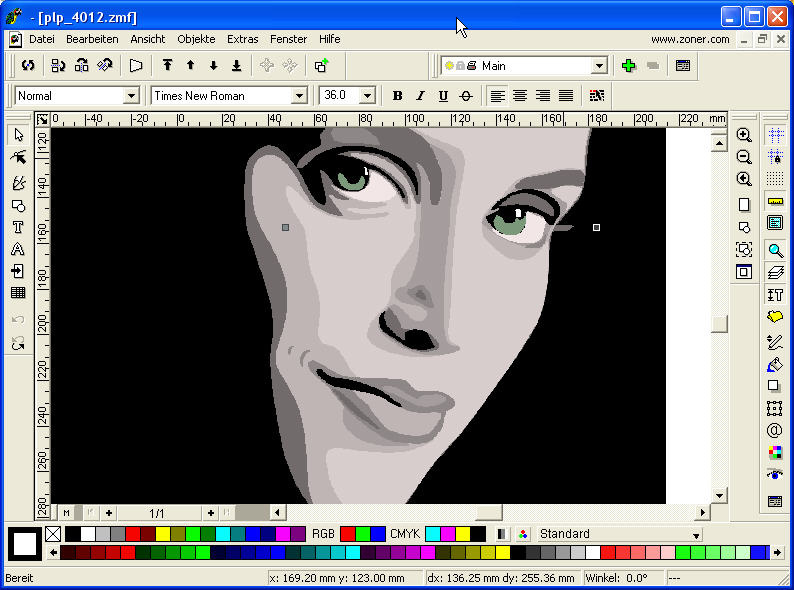Screen dimensions: 794x590
Task: Click the current fill color preview box
Action: (x=24, y=544)
